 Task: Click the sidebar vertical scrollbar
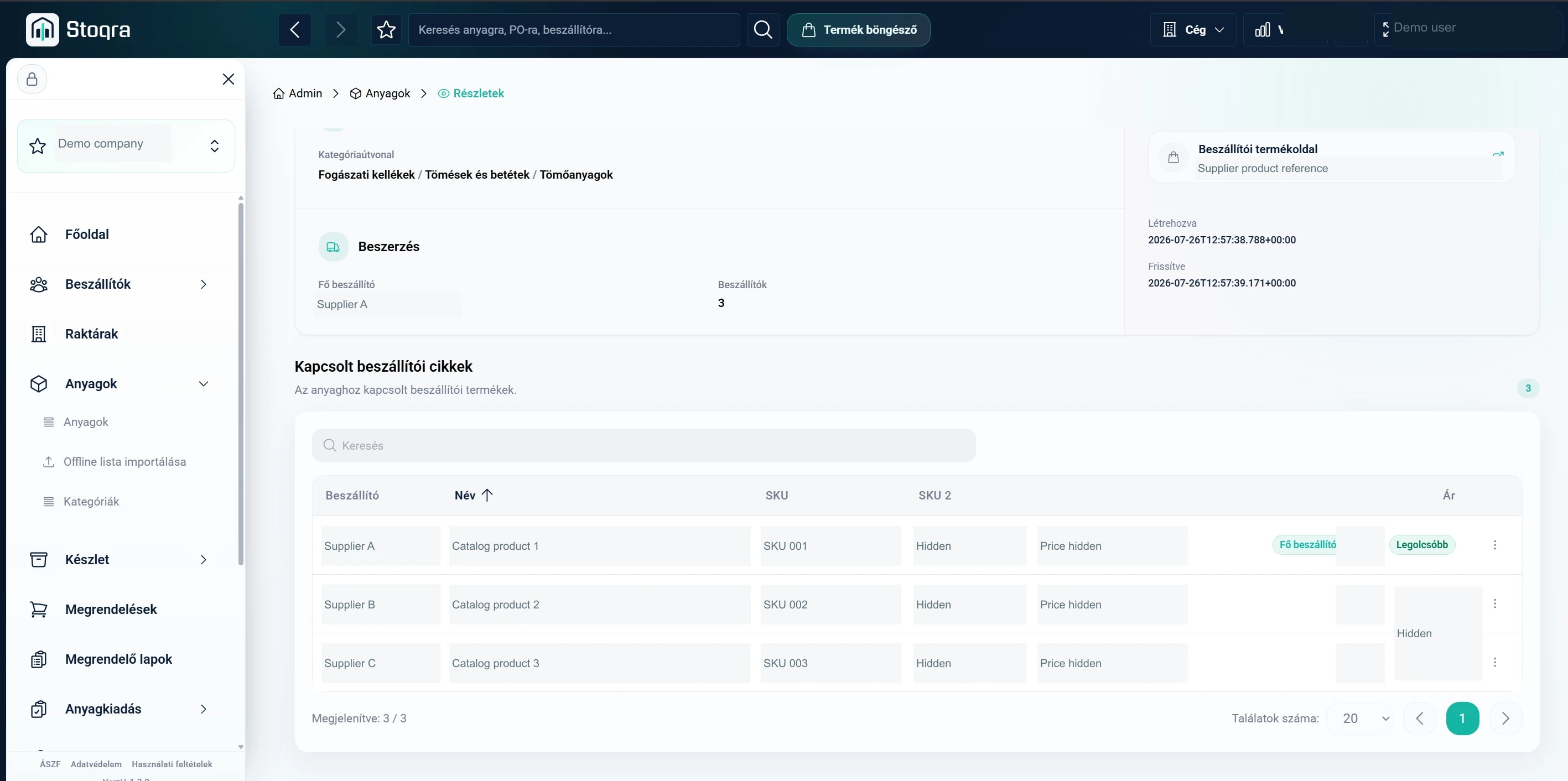(241, 383)
